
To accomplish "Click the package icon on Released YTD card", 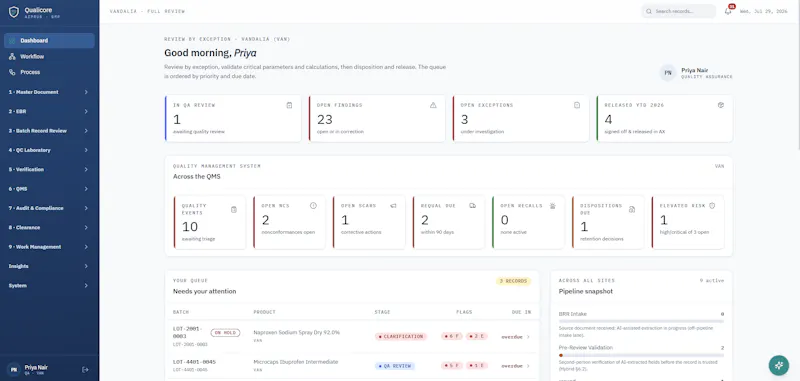I will coord(721,105).
